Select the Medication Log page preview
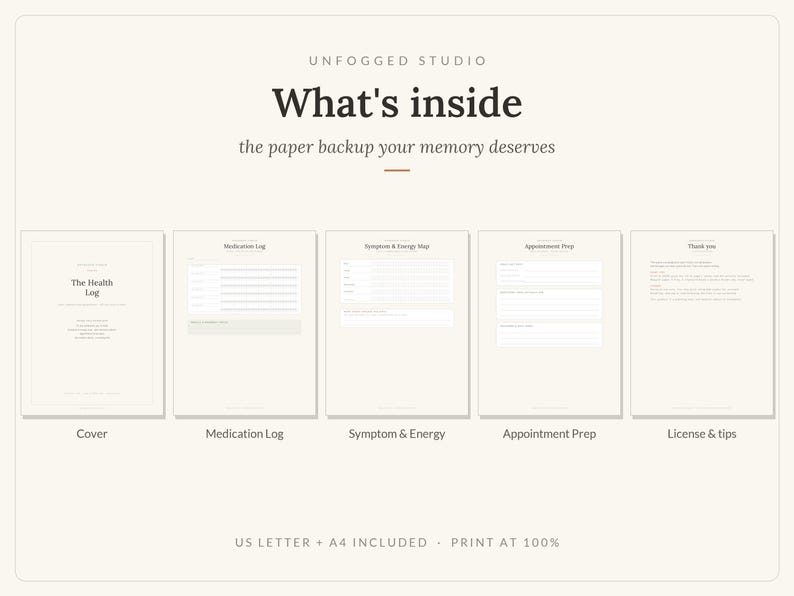 [x=245, y=323]
